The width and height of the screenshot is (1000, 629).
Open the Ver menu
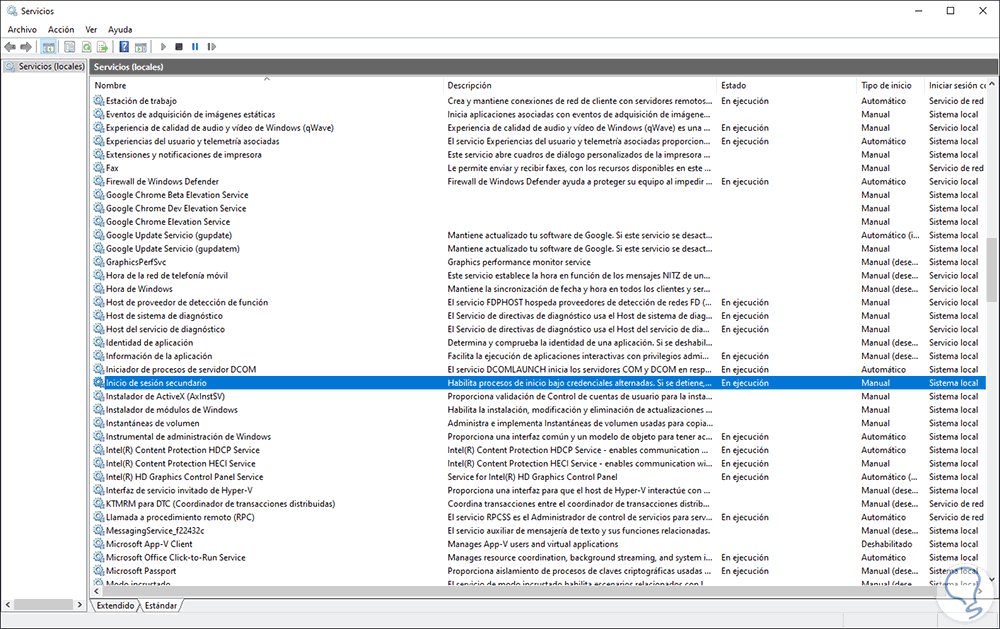click(x=91, y=29)
